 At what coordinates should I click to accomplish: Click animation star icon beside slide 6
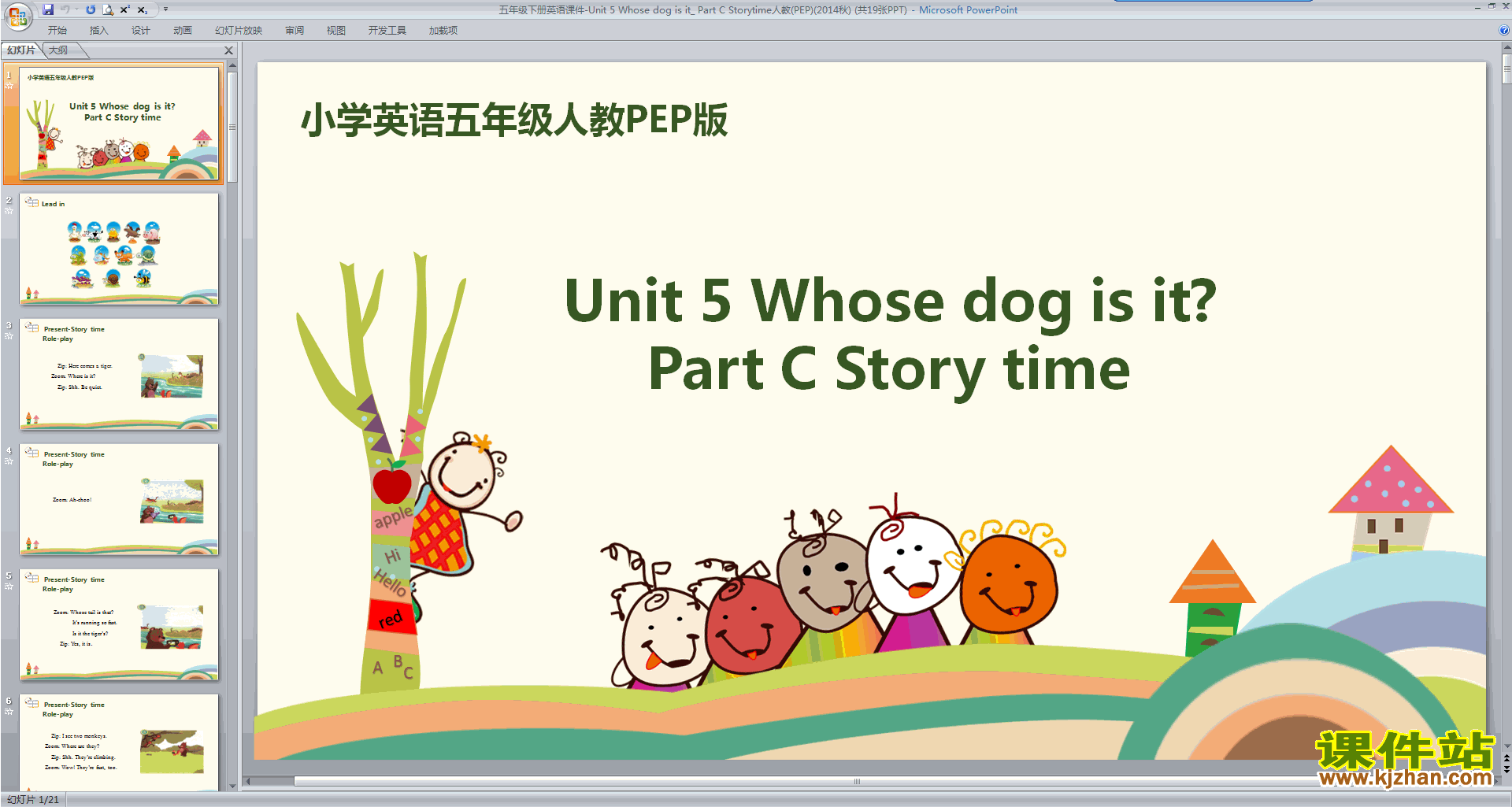[9, 712]
